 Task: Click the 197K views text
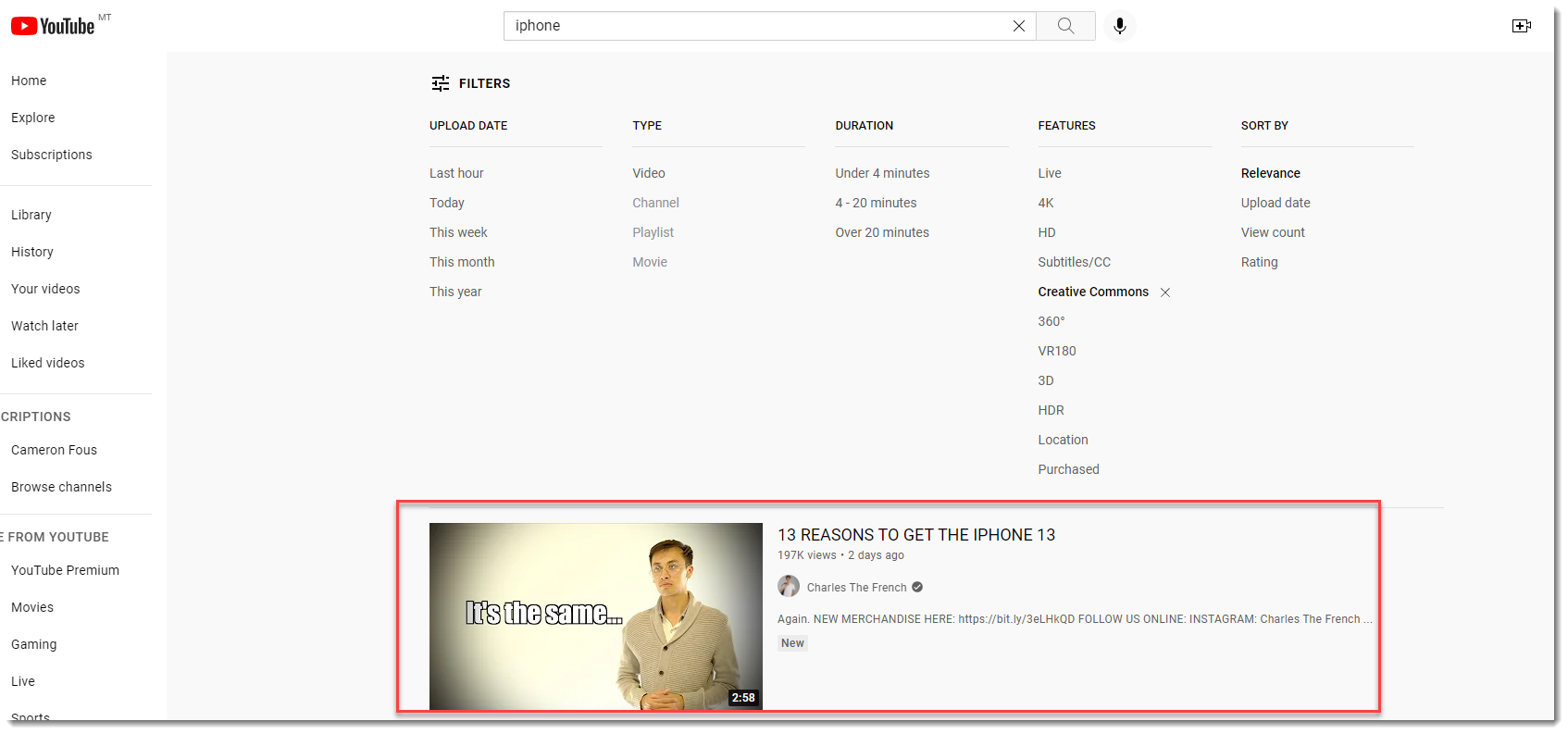(806, 555)
